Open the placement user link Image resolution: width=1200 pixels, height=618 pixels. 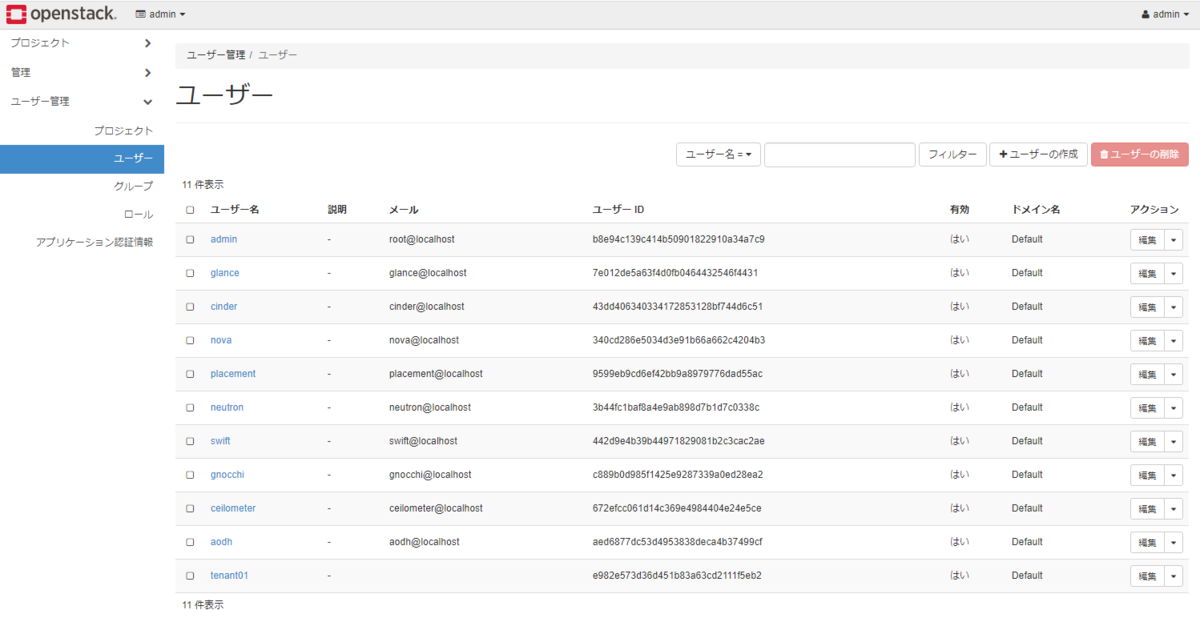pos(233,374)
